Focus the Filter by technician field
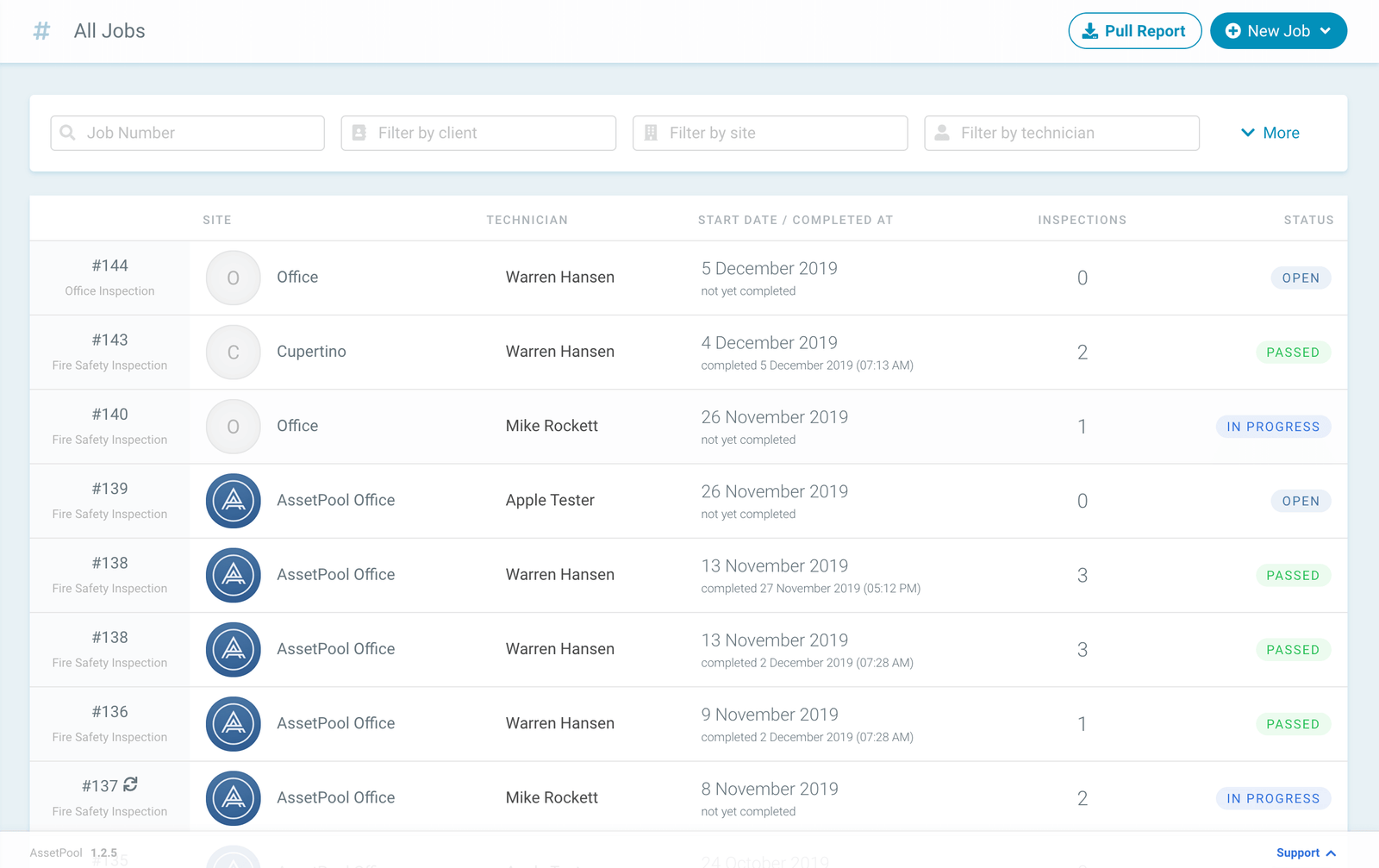This screenshot has width=1379, height=868. pos(1062,133)
